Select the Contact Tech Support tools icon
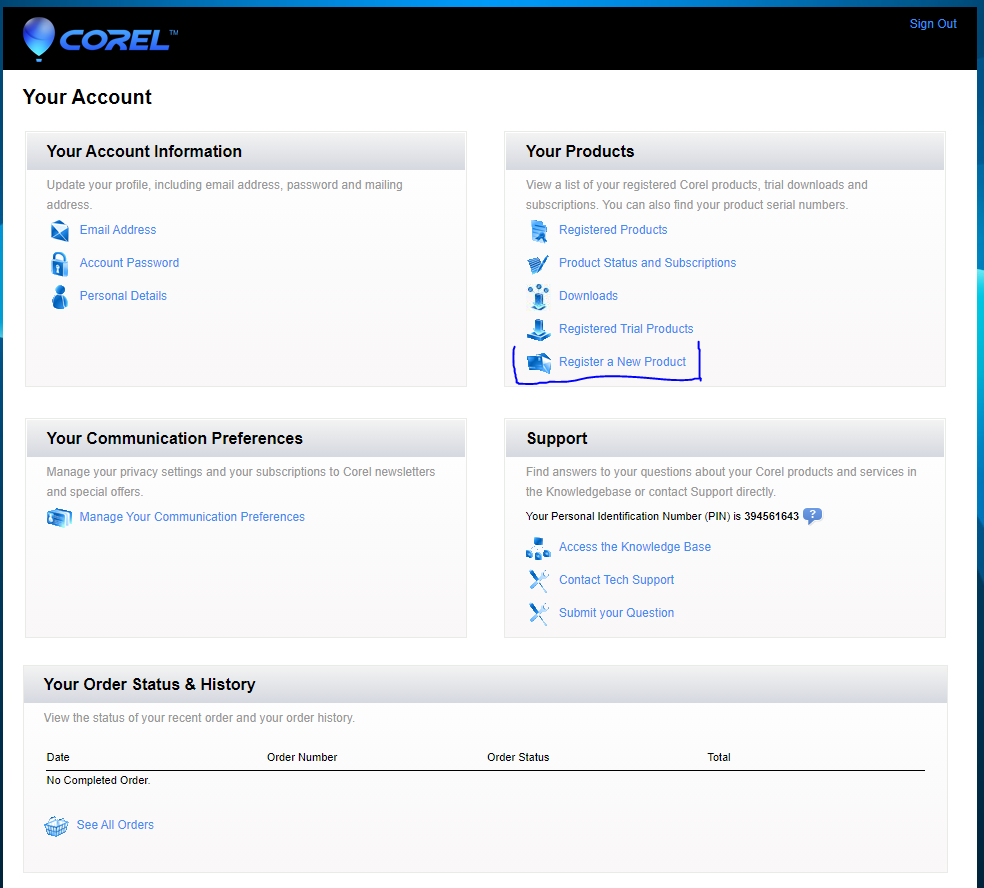The image size is (984, 888). [538, 580]
